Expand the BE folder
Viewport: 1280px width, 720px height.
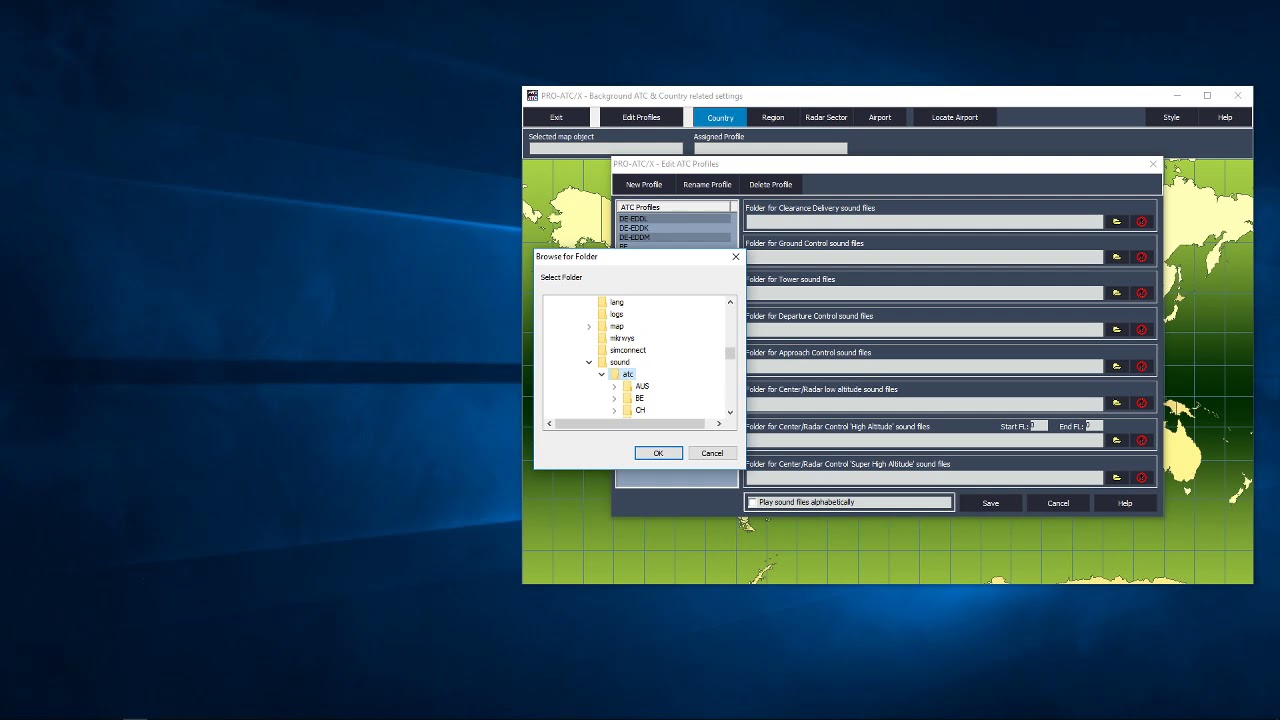point(614,398)
